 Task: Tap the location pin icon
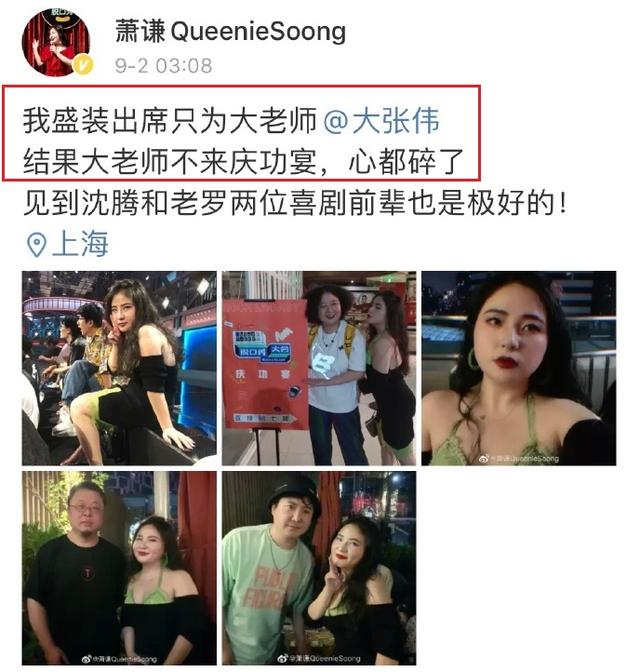click(36, 245)
